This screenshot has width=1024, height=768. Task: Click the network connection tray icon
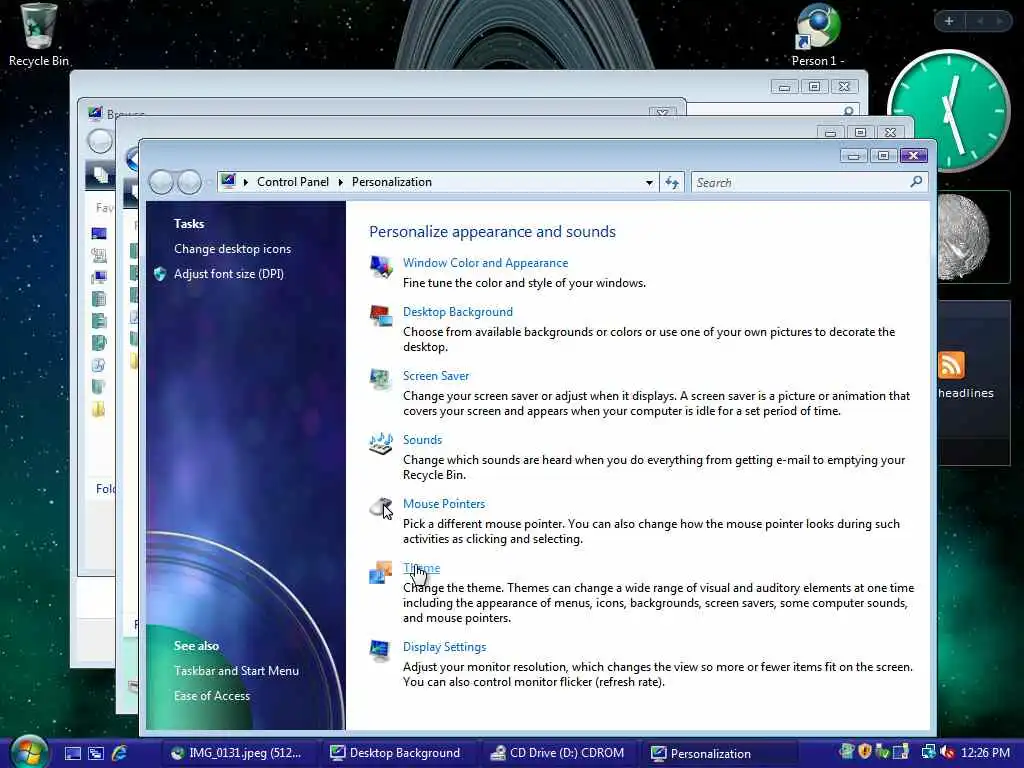coord(928,752)
